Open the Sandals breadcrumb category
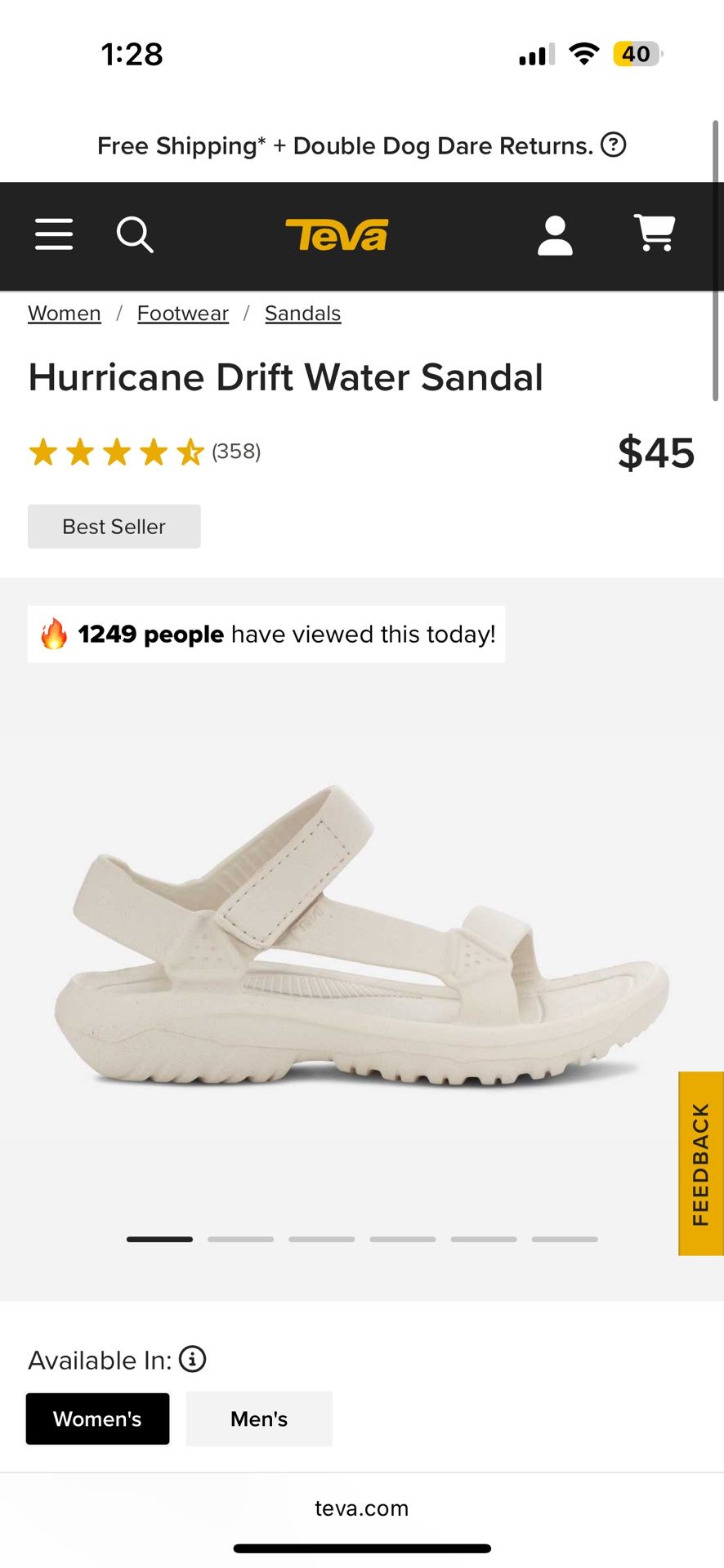This screenshot has width=724, height=1568. [302, 313]
